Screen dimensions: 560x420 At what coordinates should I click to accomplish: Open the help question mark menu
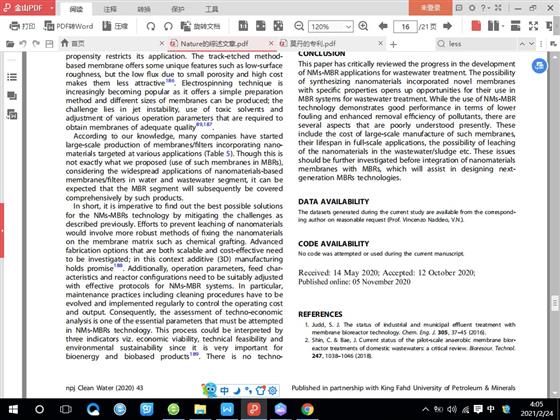coord(485,8)
